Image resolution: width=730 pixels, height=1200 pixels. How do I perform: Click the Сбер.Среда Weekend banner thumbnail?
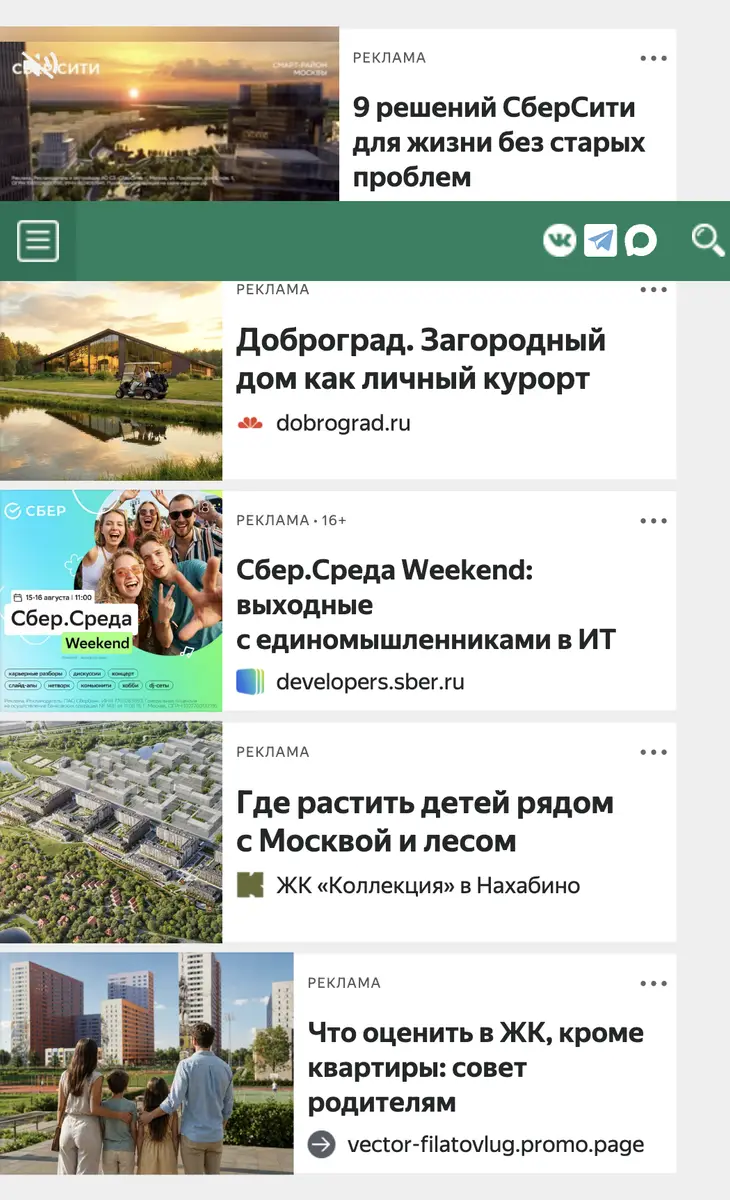point(111,600)
